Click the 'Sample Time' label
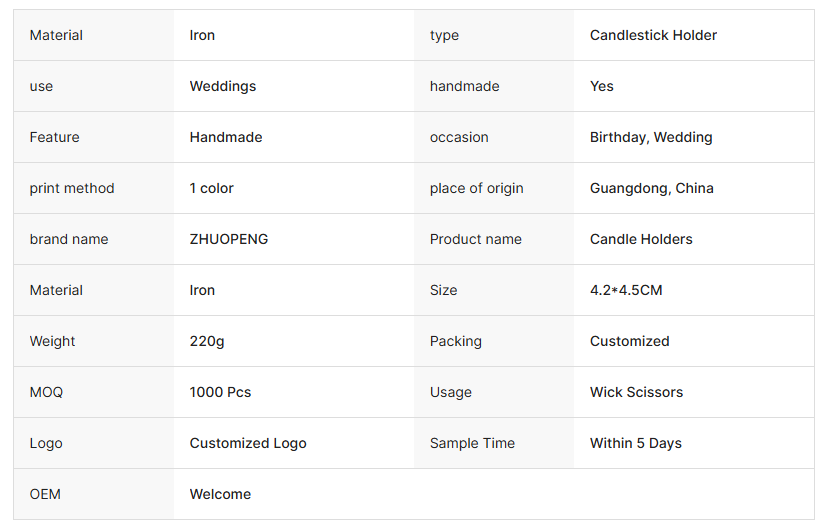This screenshot has width=829, height=531. pos(472,443)
